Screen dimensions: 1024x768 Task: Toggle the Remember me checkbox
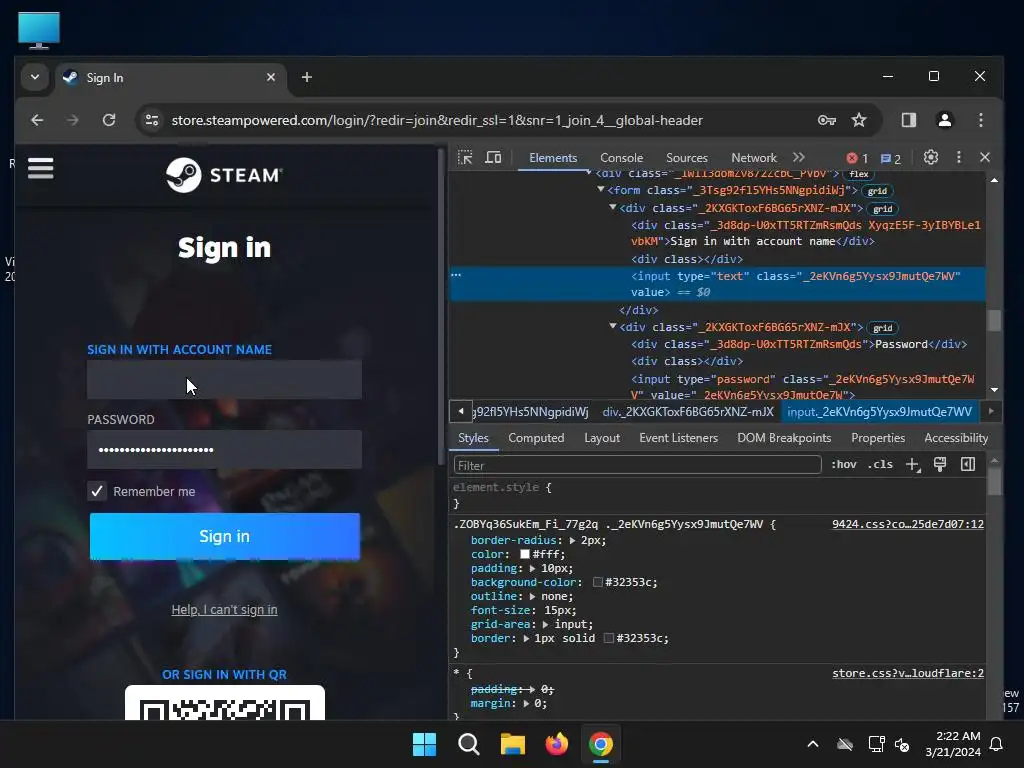[x=97, y=491]
